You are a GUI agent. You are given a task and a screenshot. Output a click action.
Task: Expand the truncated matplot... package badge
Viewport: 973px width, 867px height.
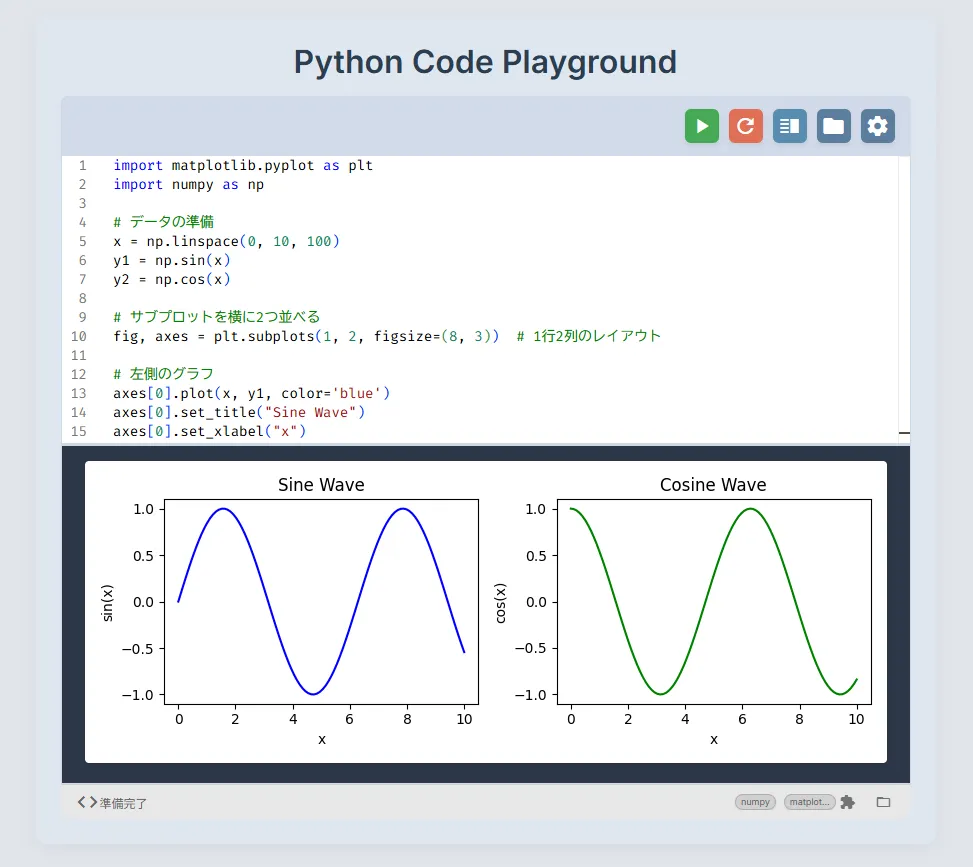pos(809,802)
